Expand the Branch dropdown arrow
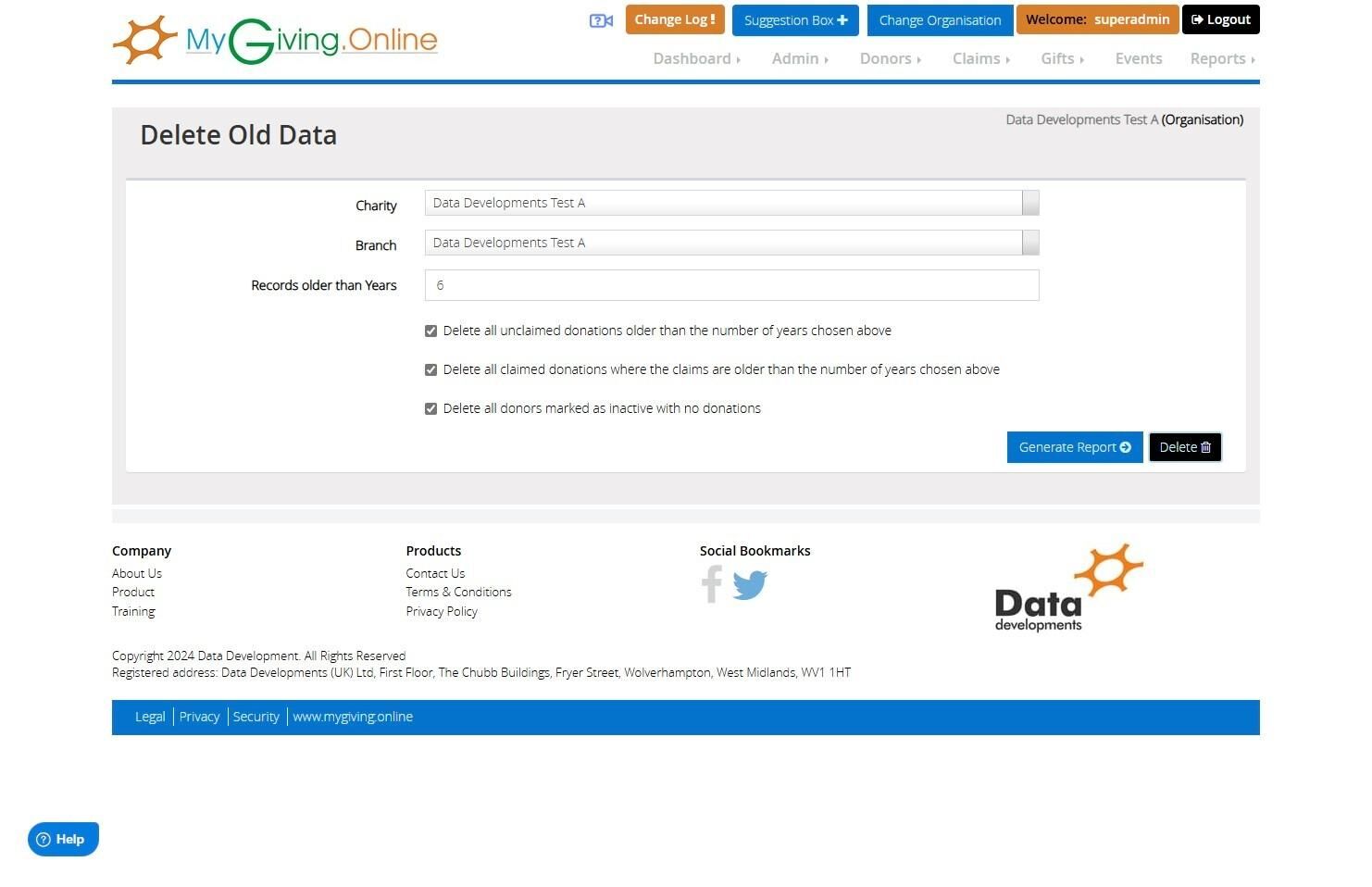 1030,243
